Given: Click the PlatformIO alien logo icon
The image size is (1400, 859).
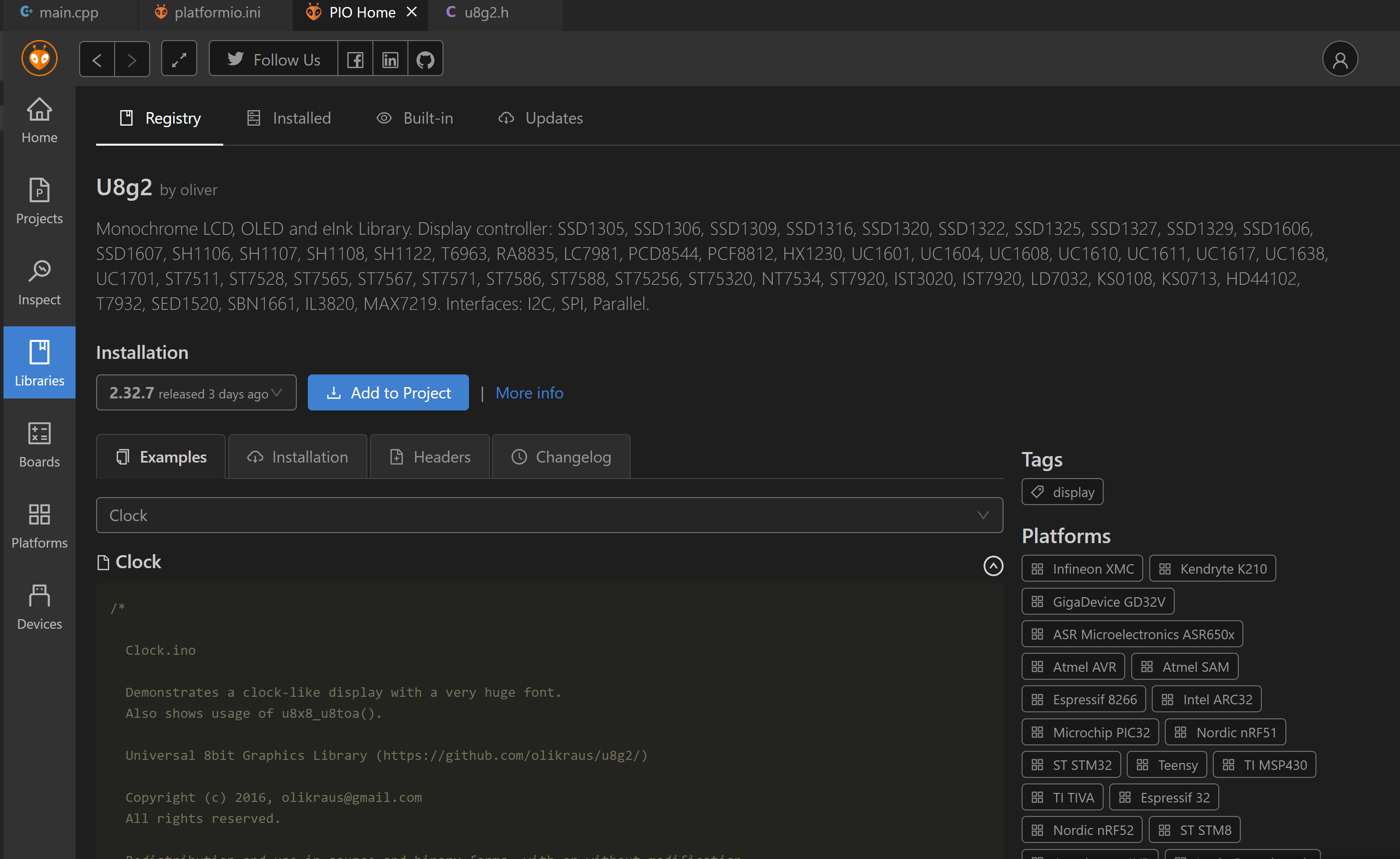Looking at the screenshot, I should [x=39, y=59].
